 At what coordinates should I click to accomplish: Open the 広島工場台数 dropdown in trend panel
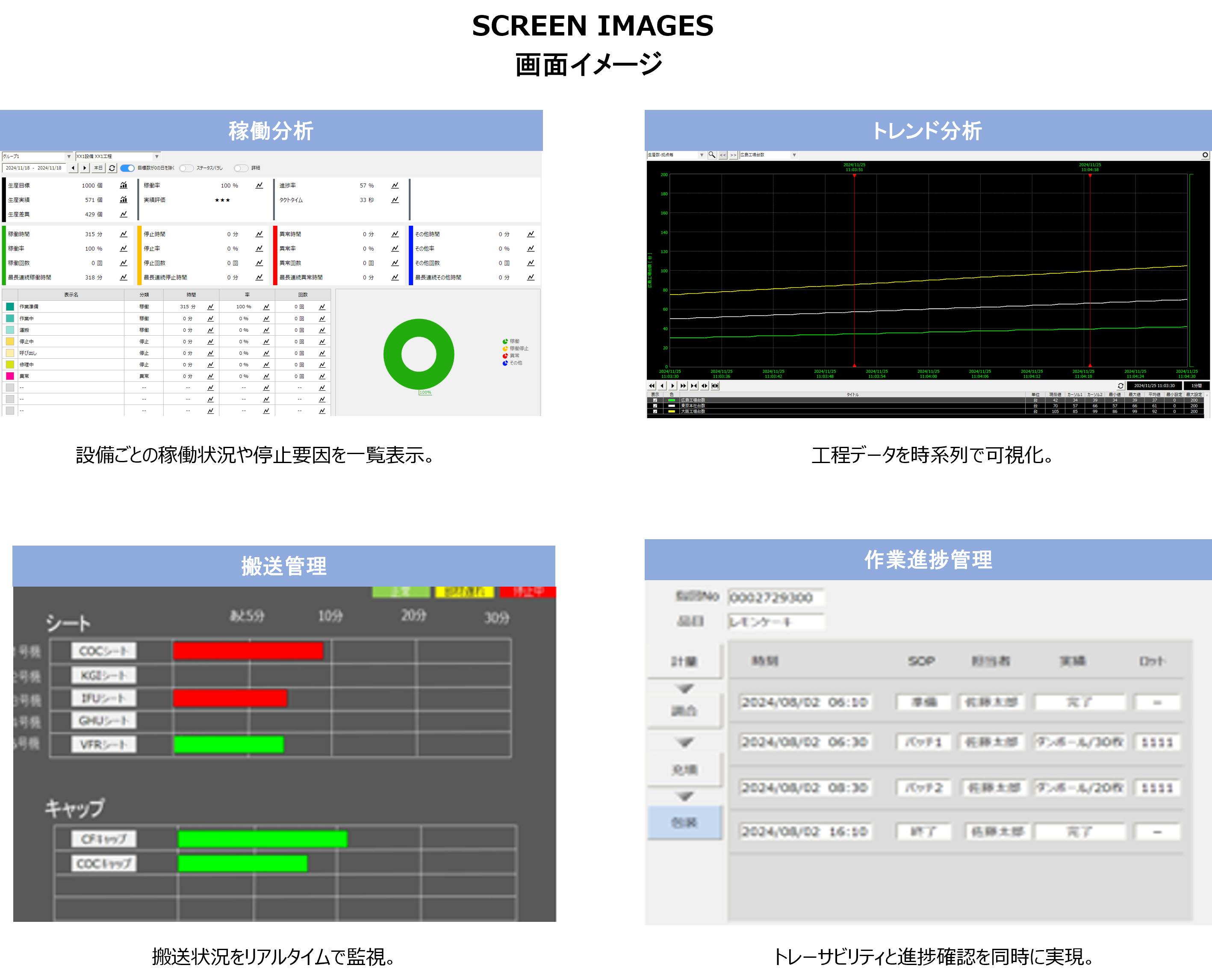tap(794, 155)
